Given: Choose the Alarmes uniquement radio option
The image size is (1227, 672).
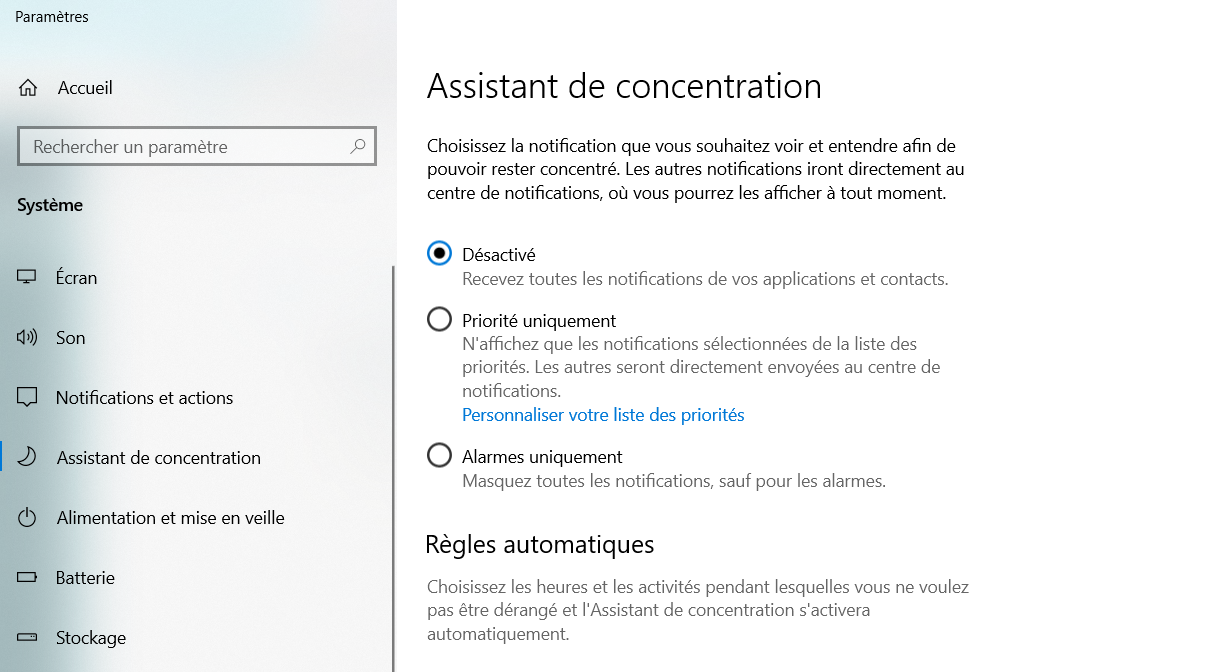Looking at the screenshot, I should point(439,456).
